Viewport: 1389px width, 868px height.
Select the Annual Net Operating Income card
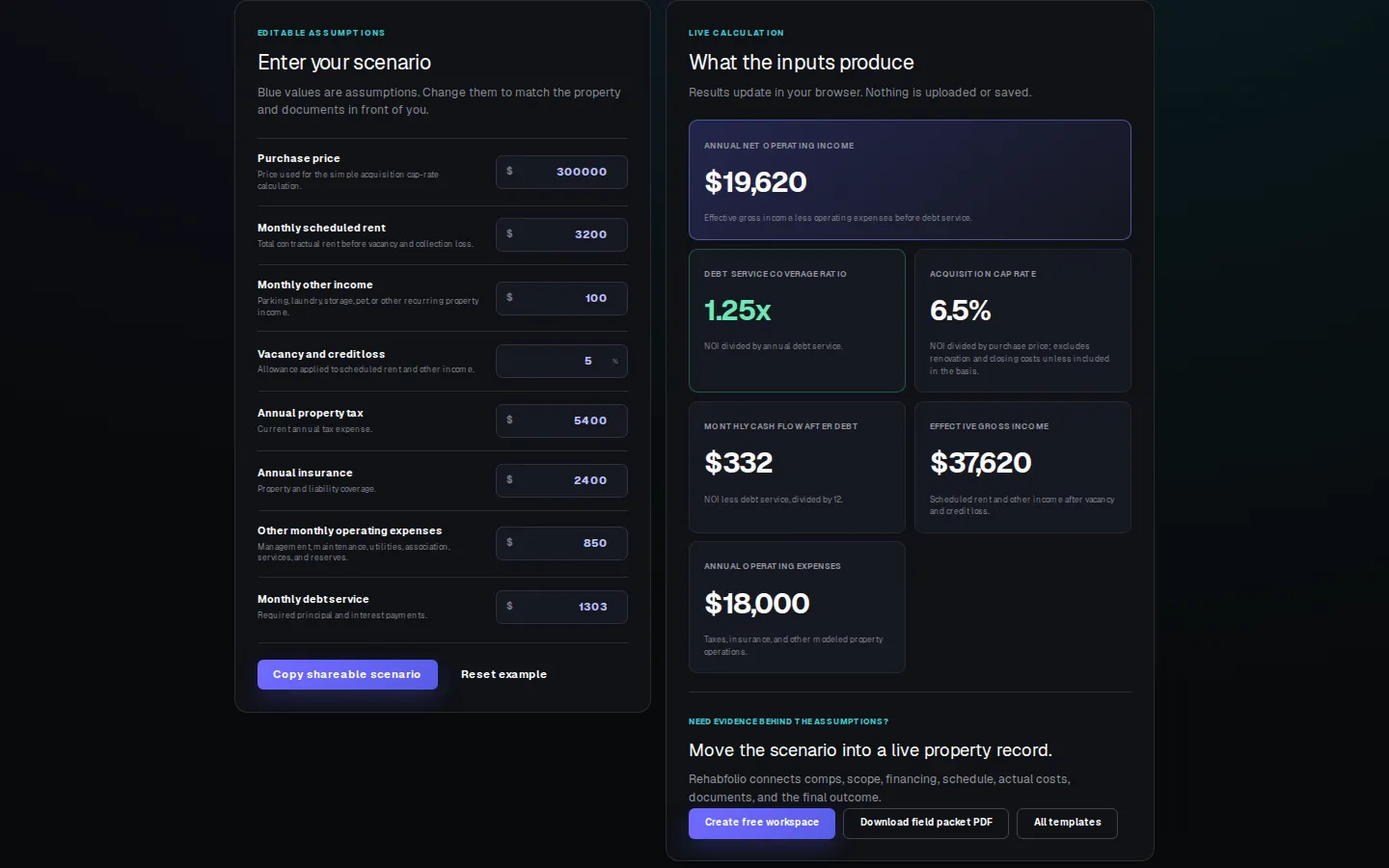coord(910,179)
